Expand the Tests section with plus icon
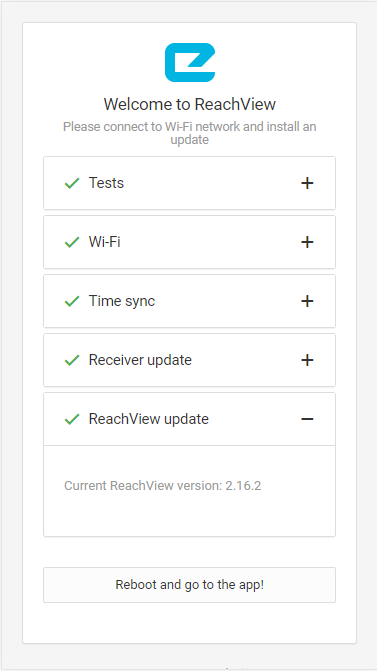 pyautogui.click(x=307, y=183)
